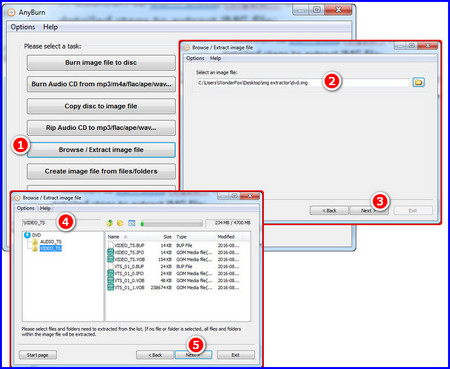The height and width of the screenshot is (369, 450).
Task: Choose Rip Audio CD to mp3/flac/ape/wav
Action: 101,128
